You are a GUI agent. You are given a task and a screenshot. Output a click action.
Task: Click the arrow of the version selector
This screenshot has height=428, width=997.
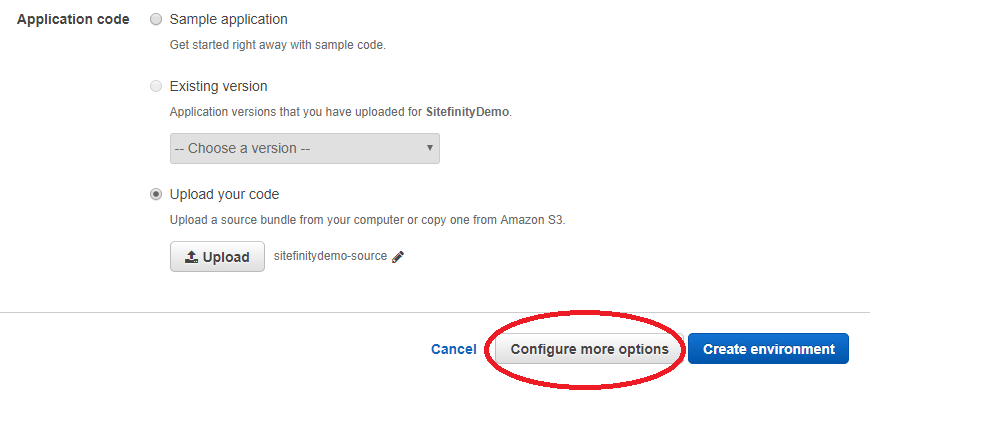pos(430,148)
